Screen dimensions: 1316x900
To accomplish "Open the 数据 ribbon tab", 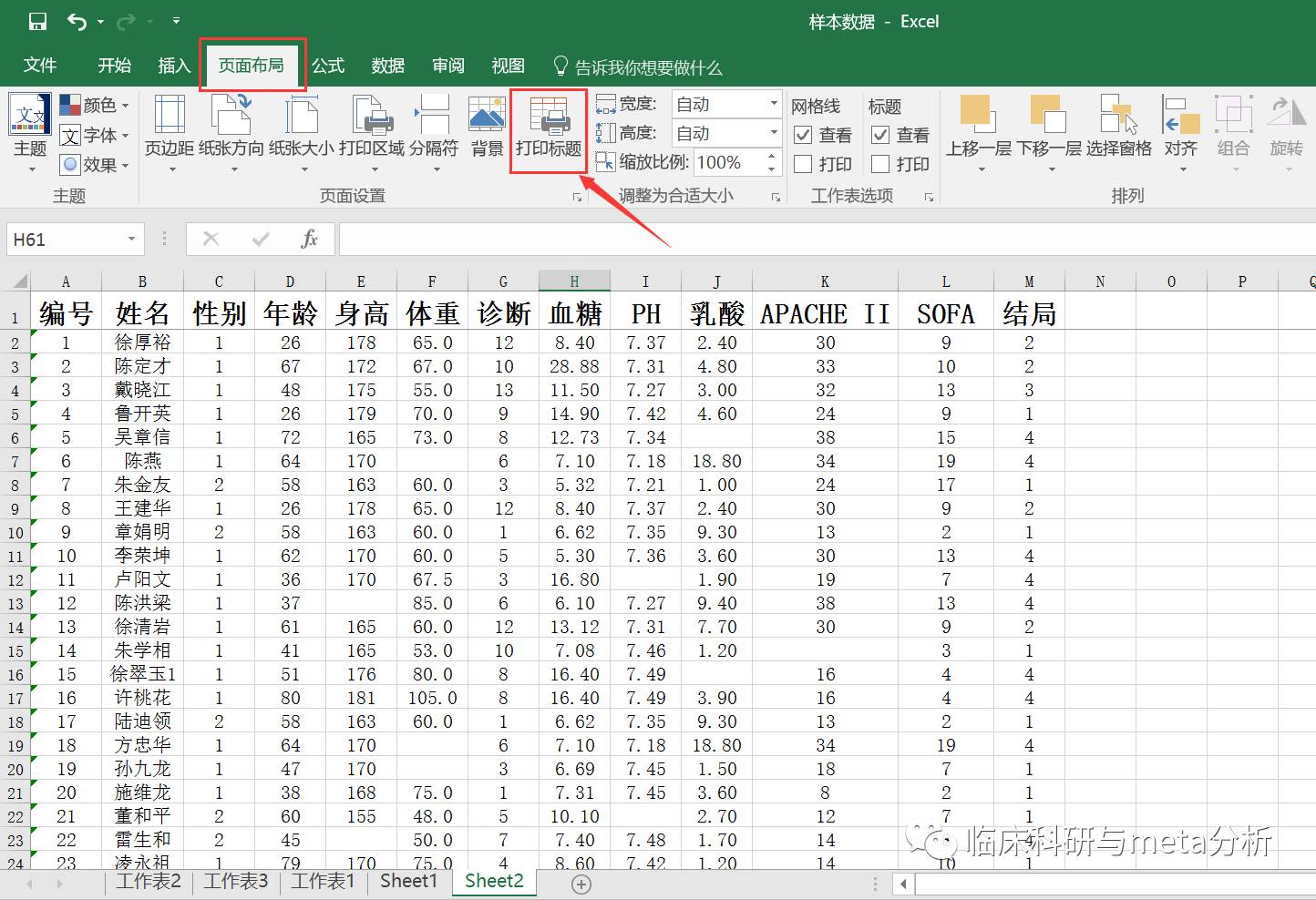I will pos(388,66).
